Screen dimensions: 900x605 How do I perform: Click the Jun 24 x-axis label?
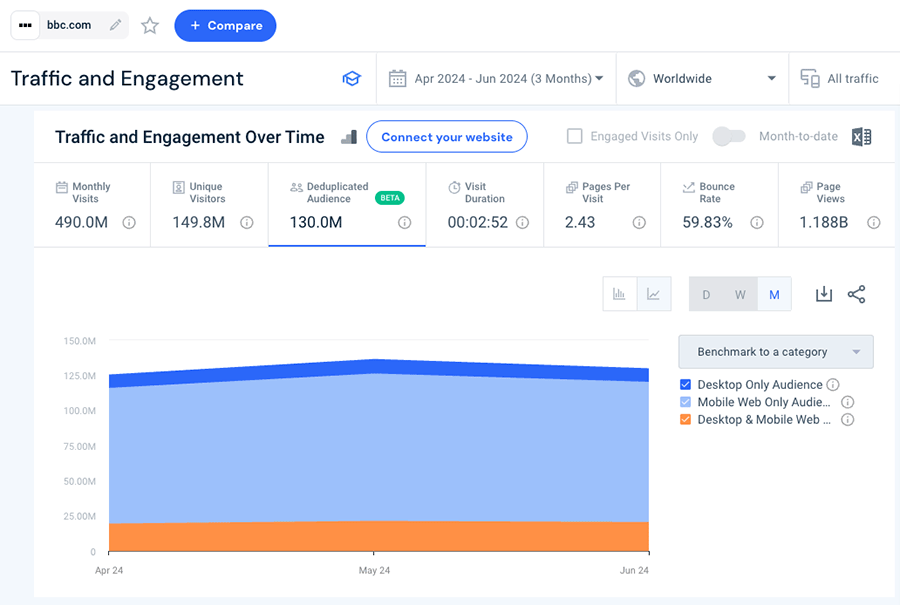pos(634,570)
